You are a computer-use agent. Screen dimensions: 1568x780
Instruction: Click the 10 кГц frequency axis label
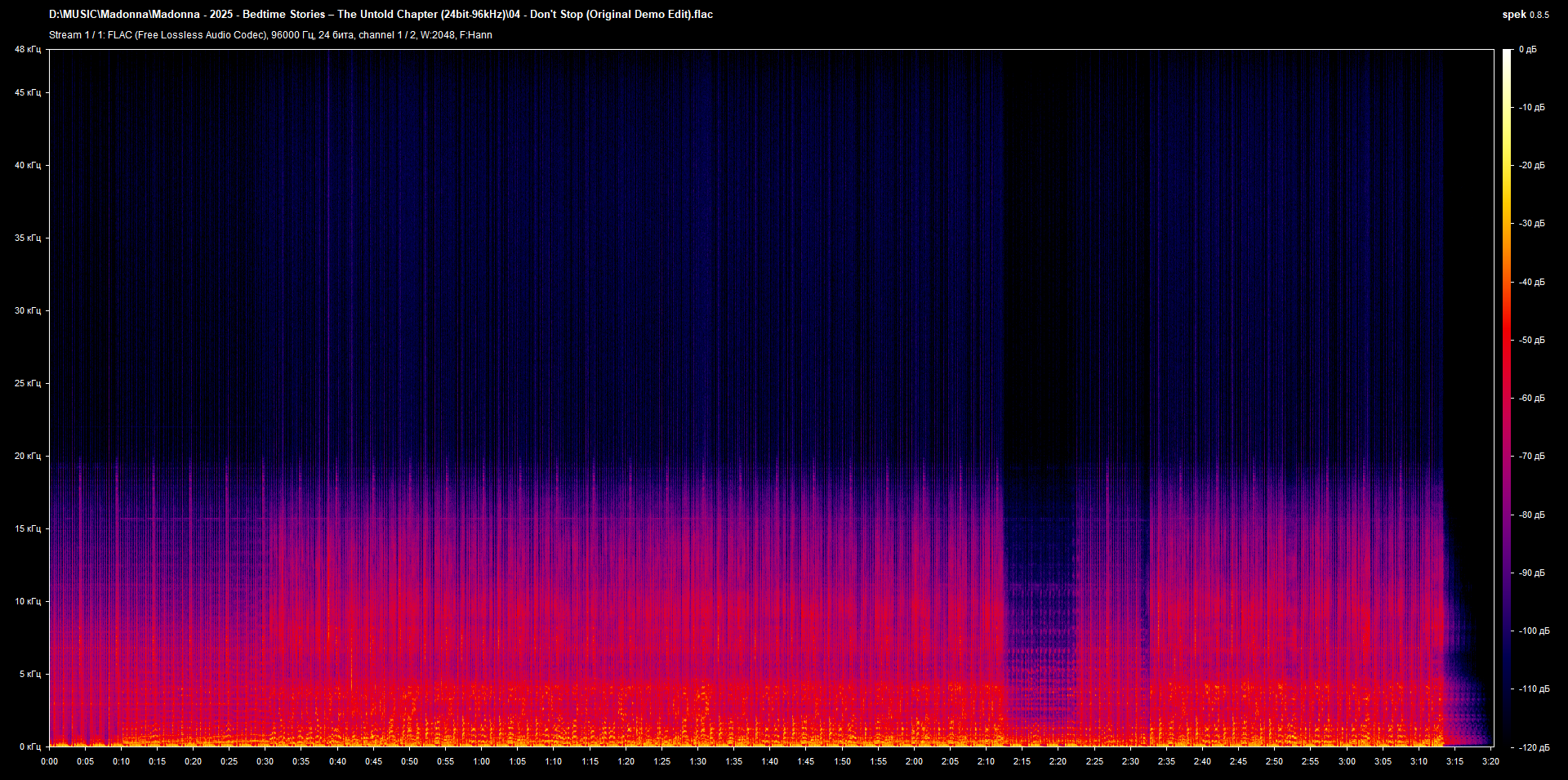[x=27, y=601]
